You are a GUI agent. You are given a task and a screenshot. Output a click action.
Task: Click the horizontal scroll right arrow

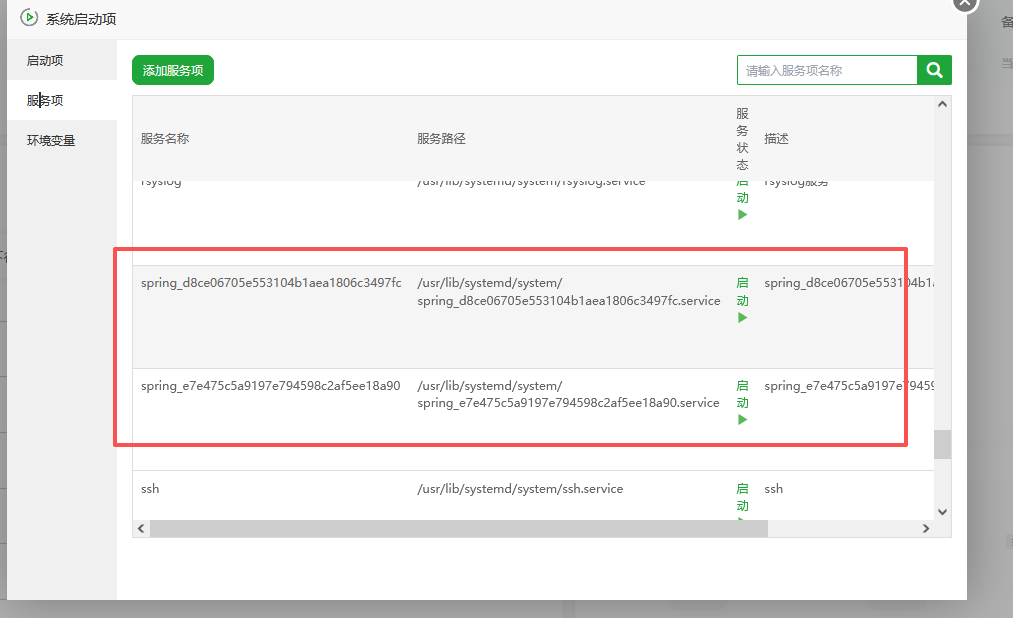926,528
